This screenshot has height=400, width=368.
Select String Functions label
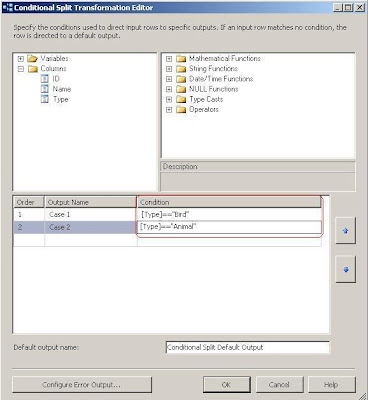213,69
